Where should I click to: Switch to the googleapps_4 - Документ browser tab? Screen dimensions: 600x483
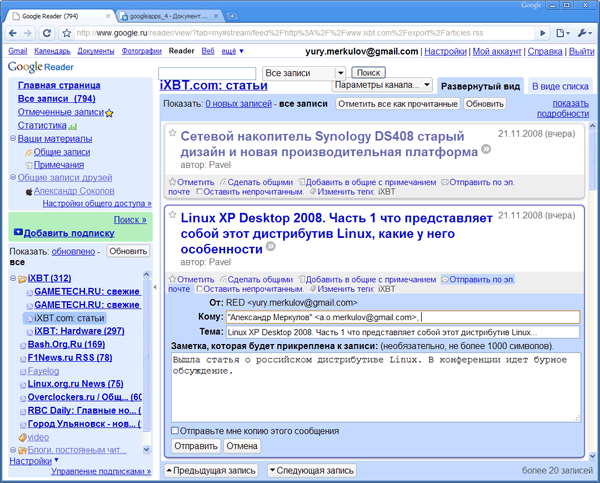click(x=168, y=16)
